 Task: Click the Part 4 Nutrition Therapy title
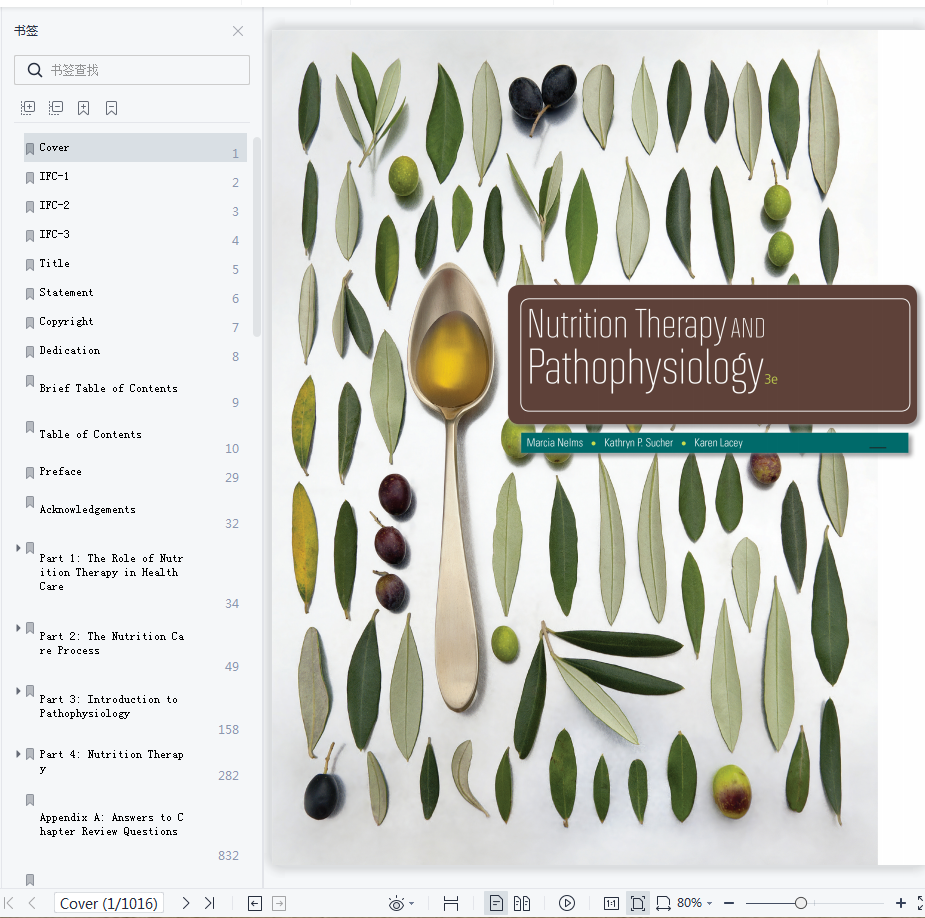111,761
